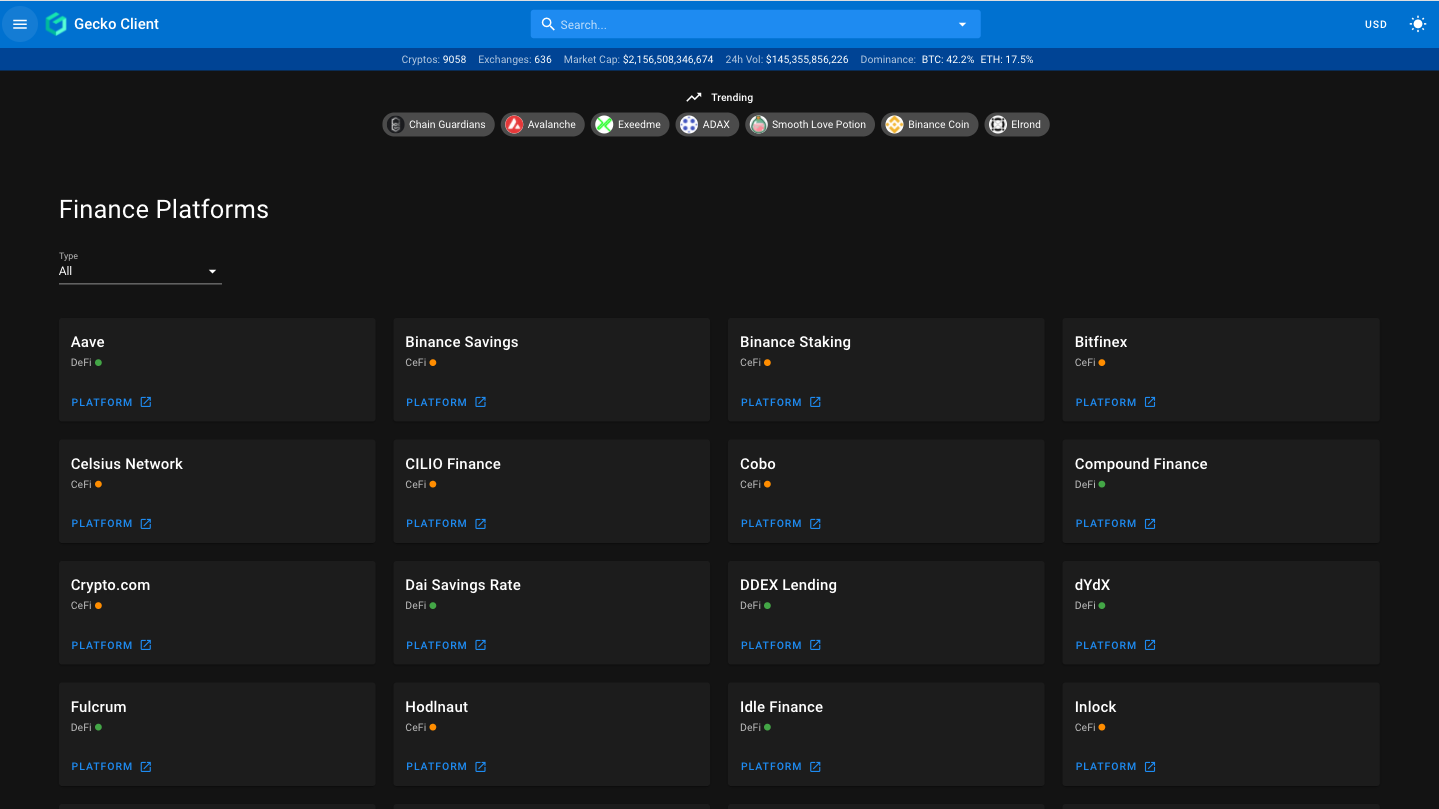This screenshot has width=1439, height=809.
Task: Click Inlock external link icon
Action: (x=1150, y=767)
